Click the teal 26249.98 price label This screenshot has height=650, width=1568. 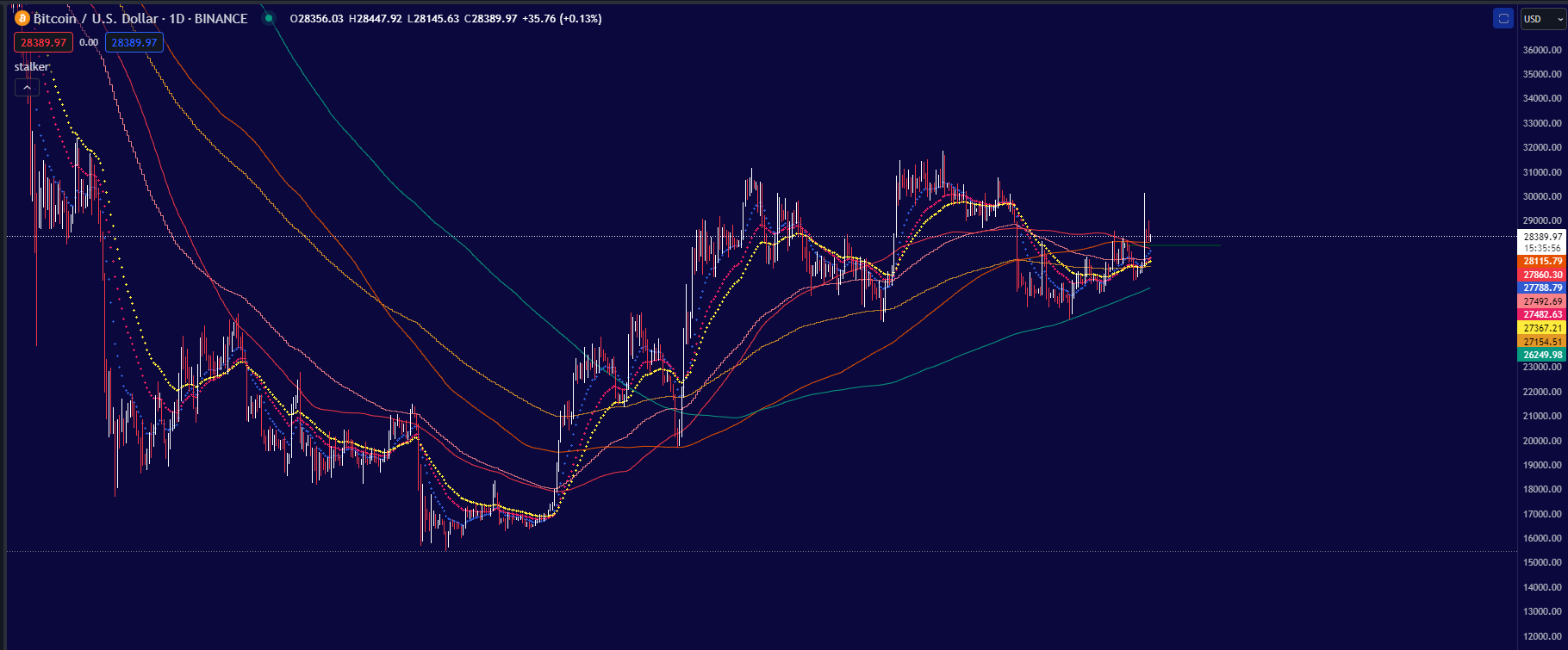point(1540,355)
